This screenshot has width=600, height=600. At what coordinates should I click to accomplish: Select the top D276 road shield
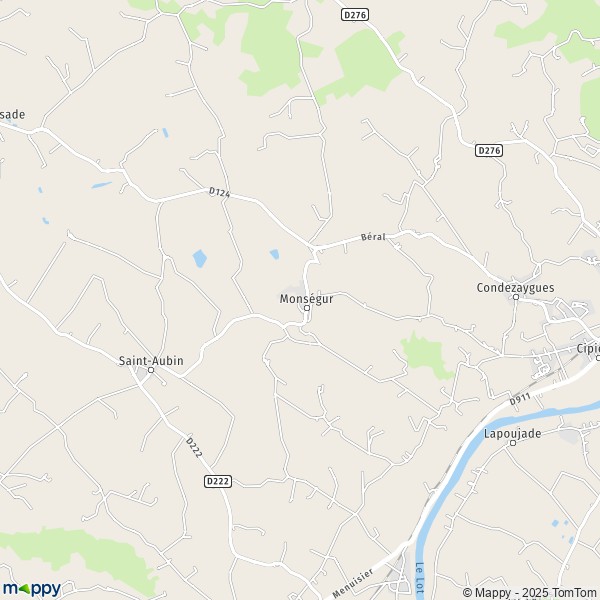coord(354,15)
